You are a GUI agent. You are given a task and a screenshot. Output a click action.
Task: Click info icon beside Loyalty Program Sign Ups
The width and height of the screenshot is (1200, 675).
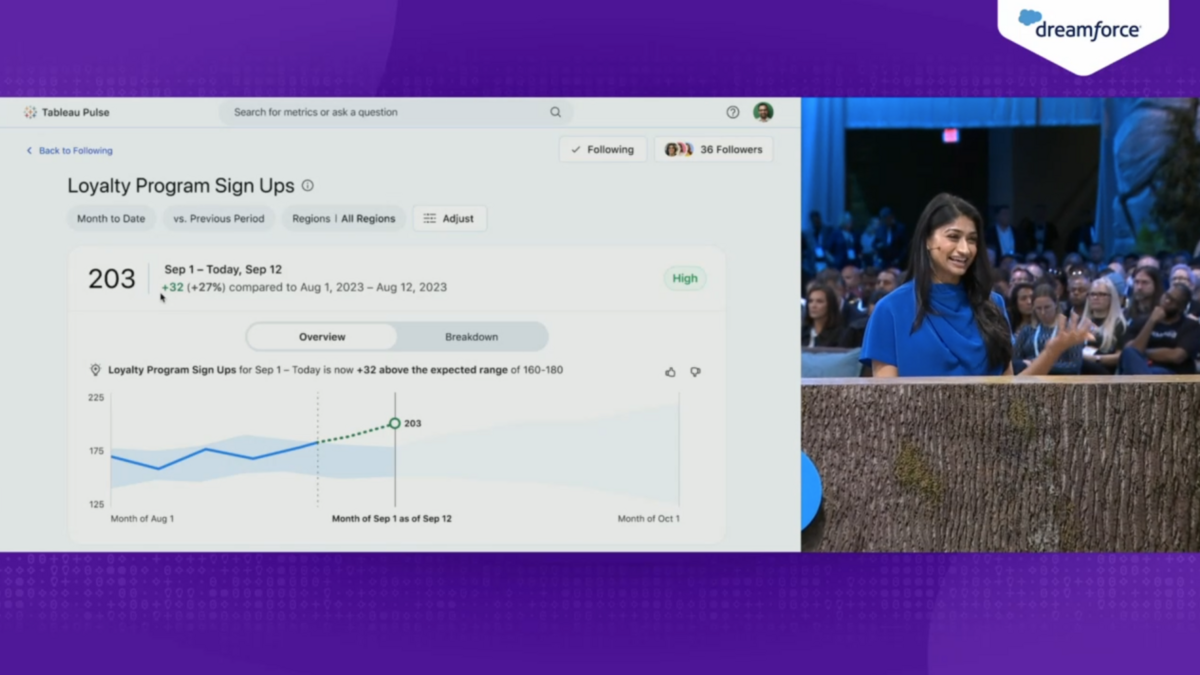(307, 186)
